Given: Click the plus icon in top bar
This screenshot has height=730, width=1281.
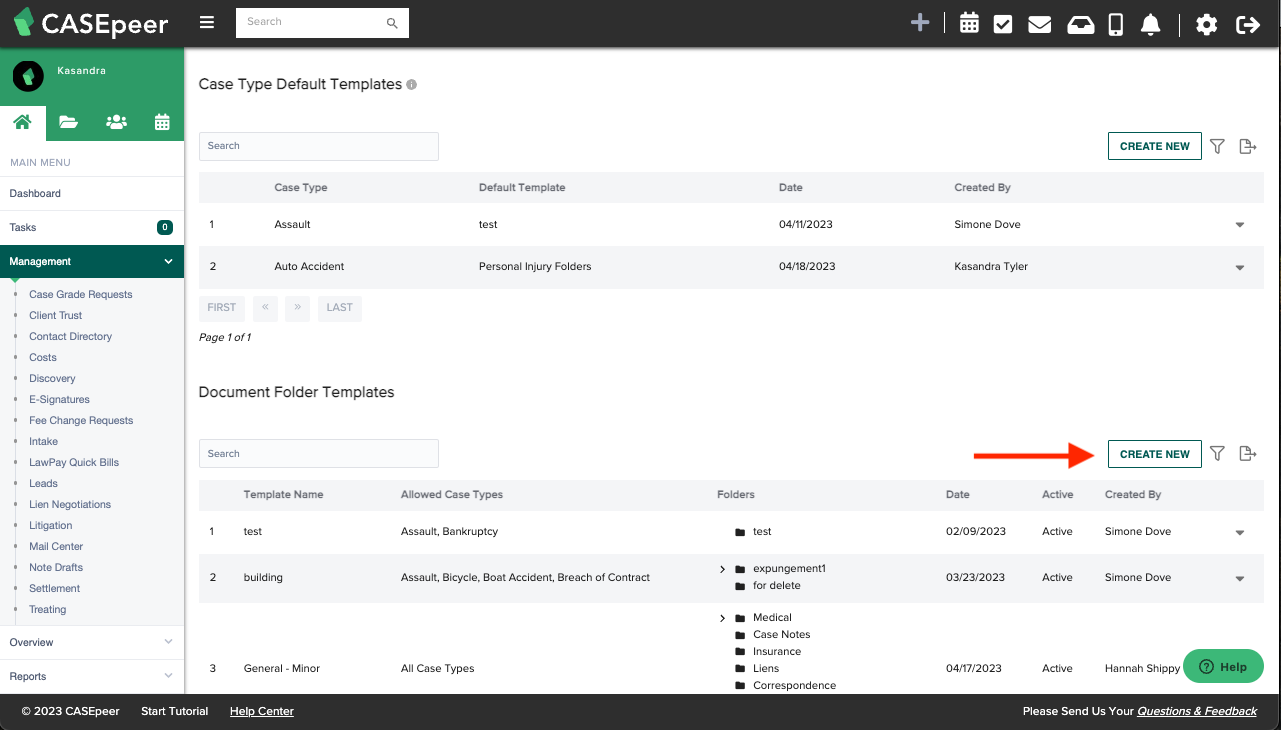Looking at the screenshot, I should (920, 23).
